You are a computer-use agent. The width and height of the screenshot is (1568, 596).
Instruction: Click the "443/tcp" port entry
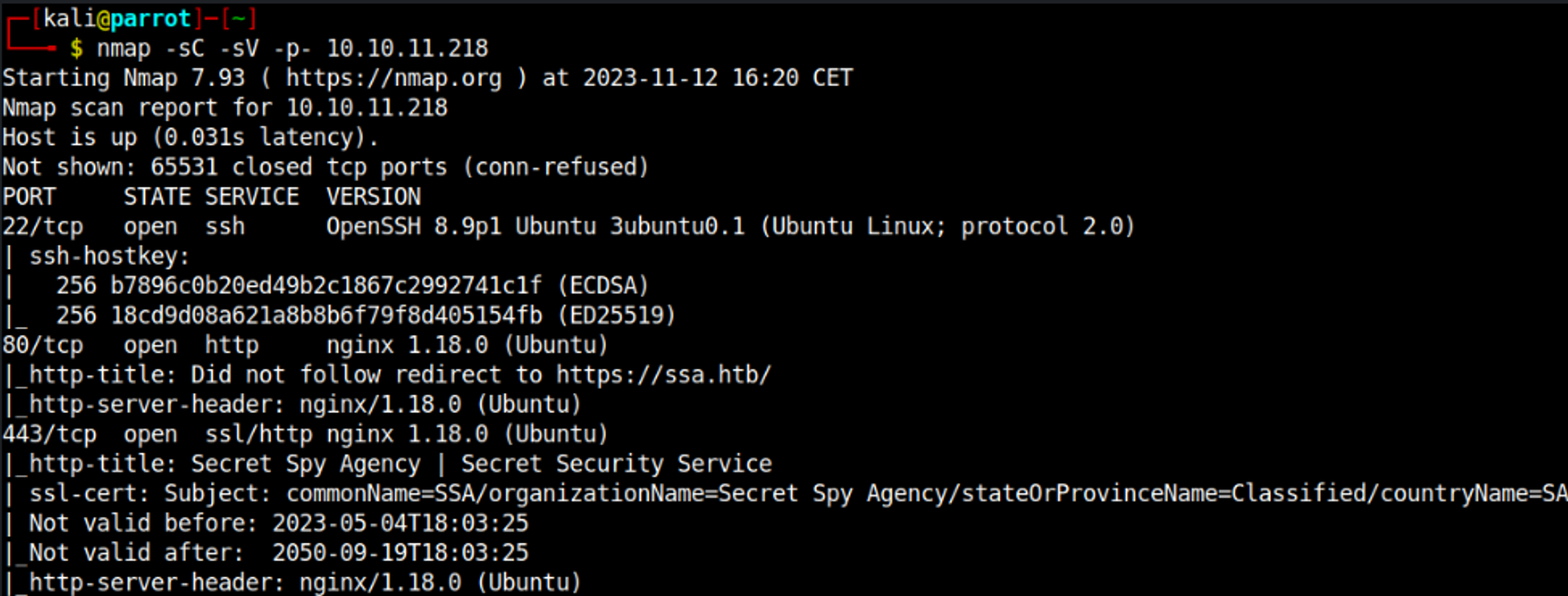[49, 434]
